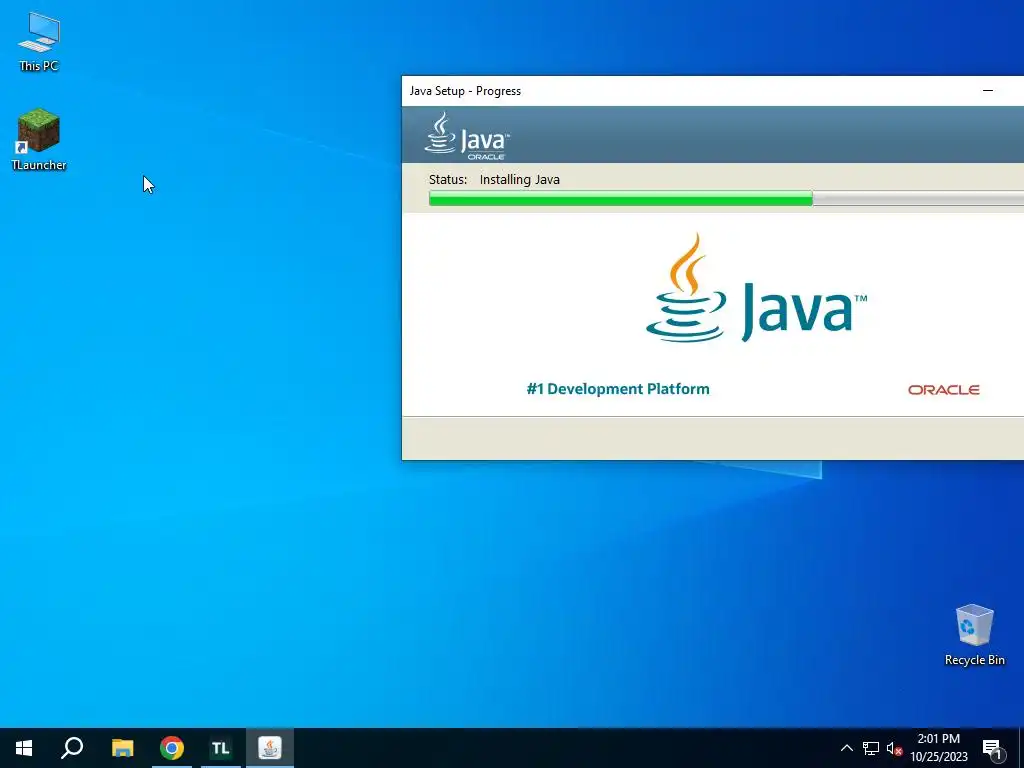The image size is (1024, 768).
Task: Click the 'Installing Java' status text
Action: (519, 180)
